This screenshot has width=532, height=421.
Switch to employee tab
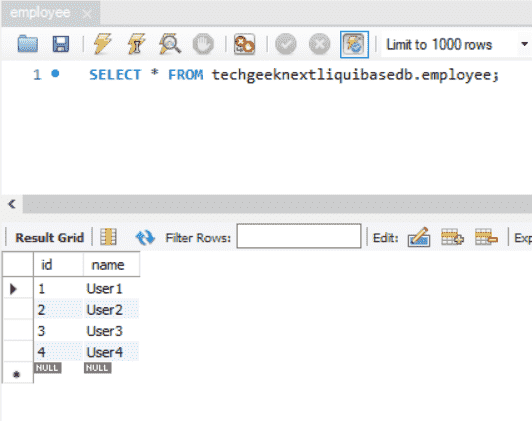(40, 13)
